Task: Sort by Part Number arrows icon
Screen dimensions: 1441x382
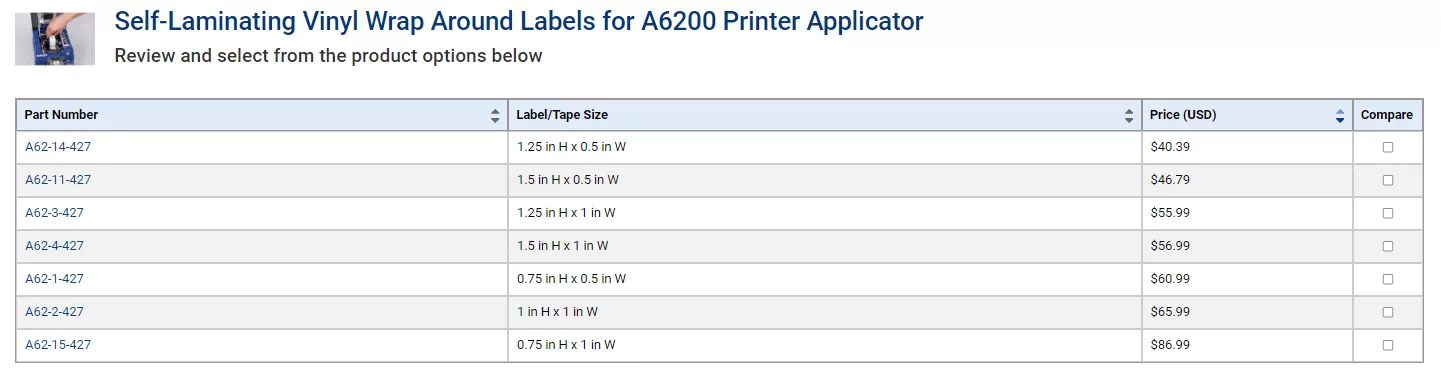Action: point(495,116)
